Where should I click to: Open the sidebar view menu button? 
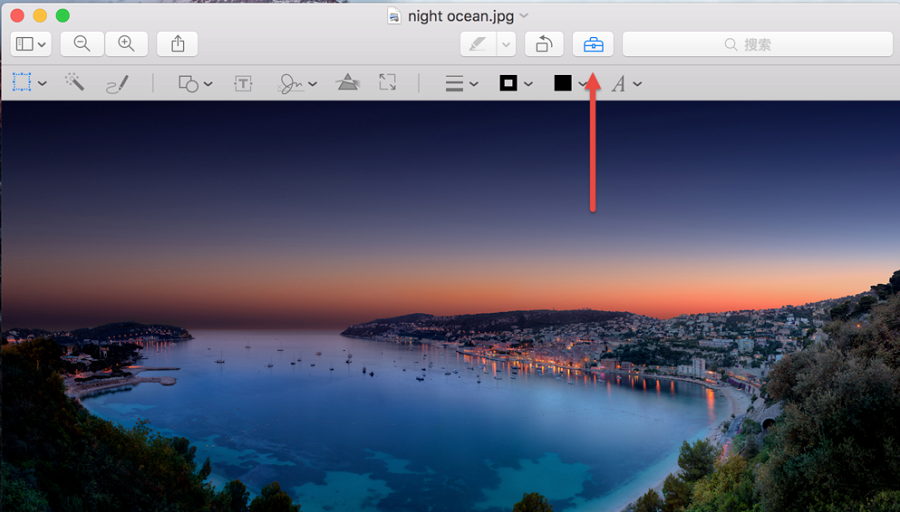click(x=31, y=44)
